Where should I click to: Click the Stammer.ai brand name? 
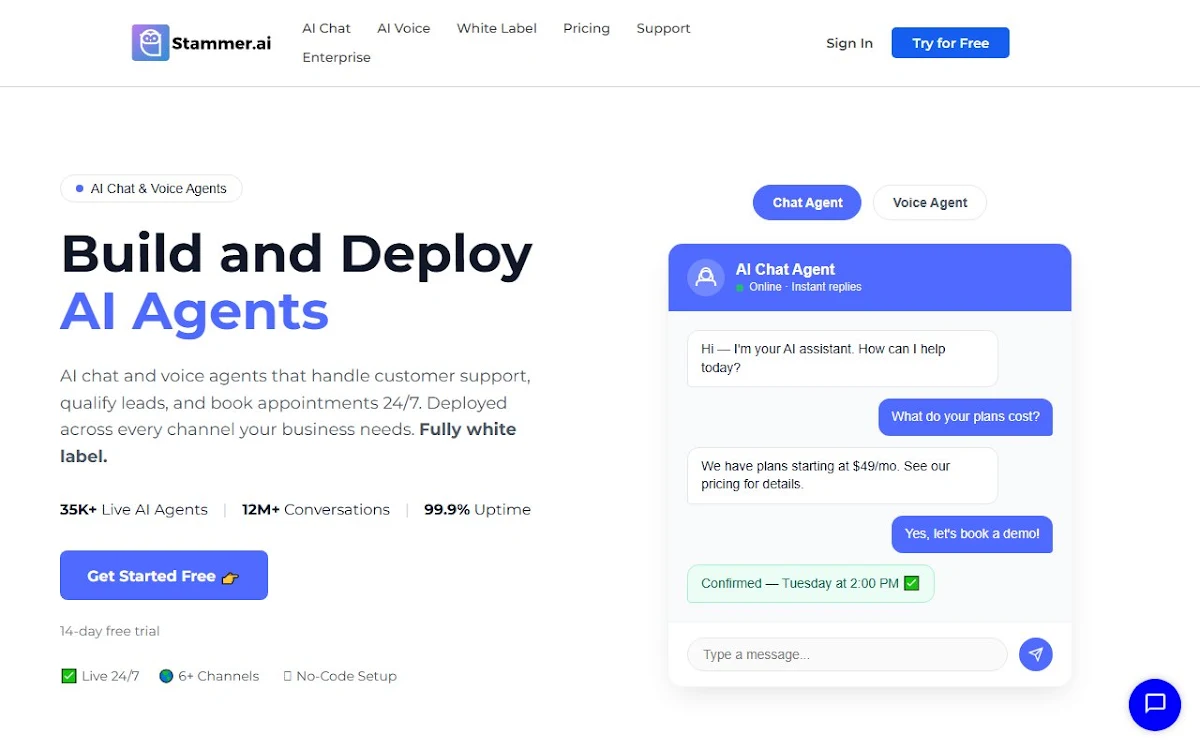point(221,43)
